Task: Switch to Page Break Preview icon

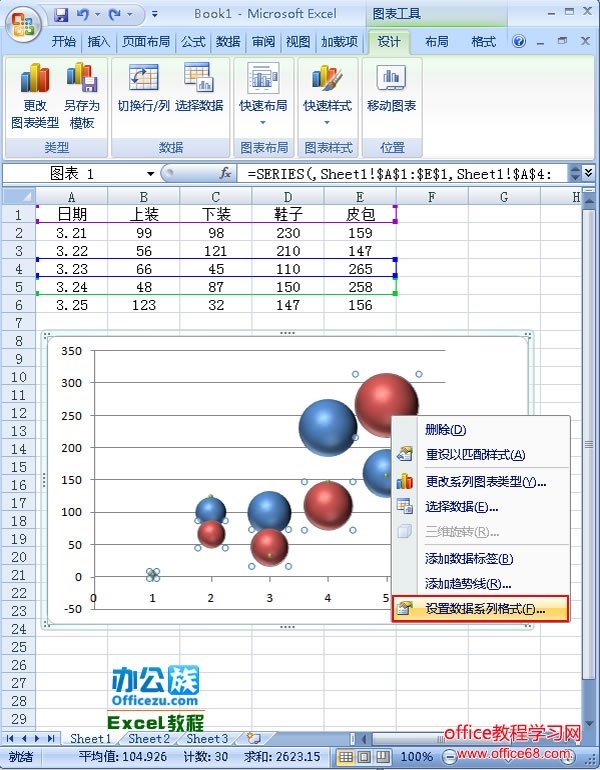Action: point(382,757)
